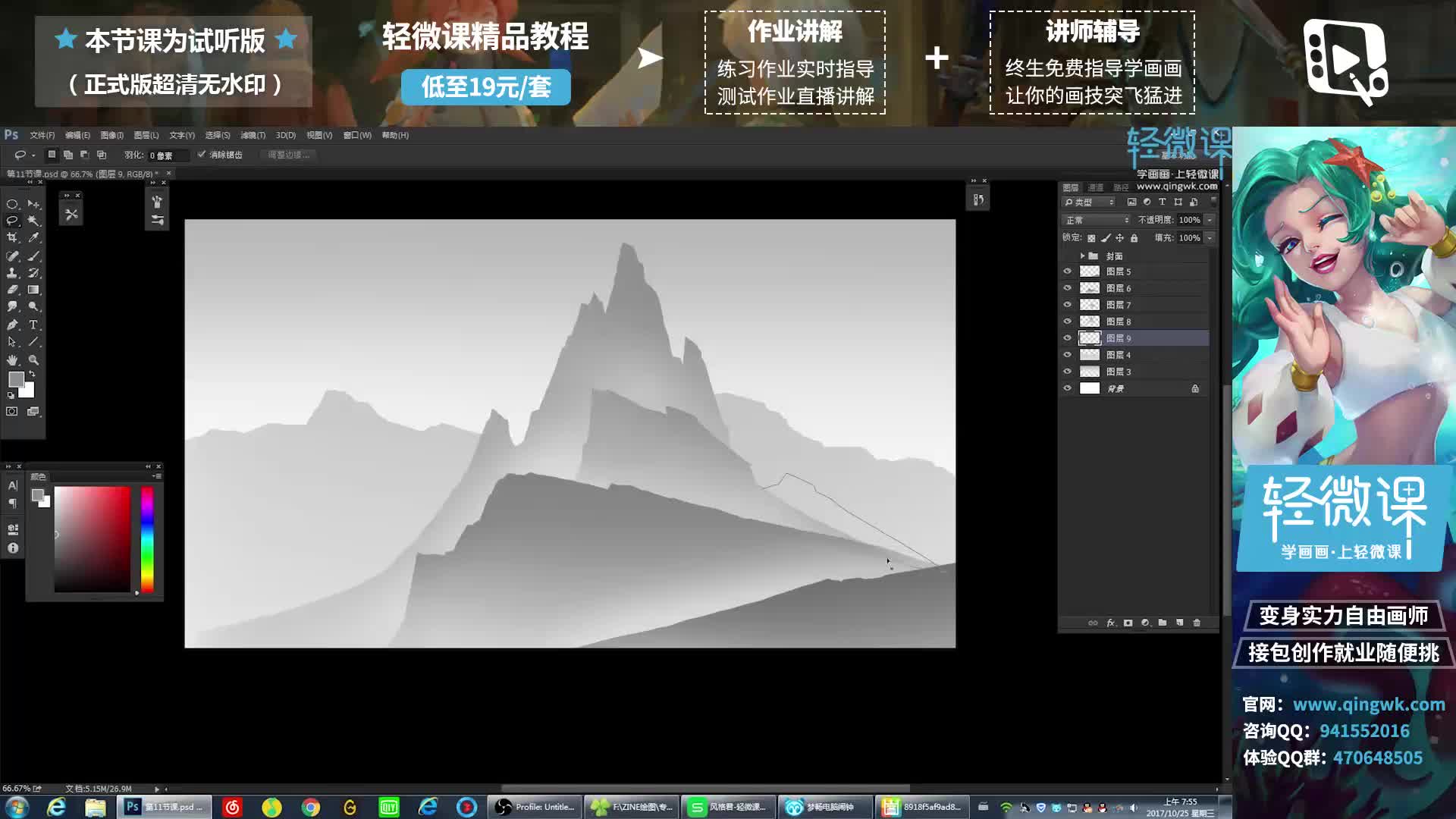The image size is (1456, 819).
Task: Select the Hand tool
Action: point(12,360)
